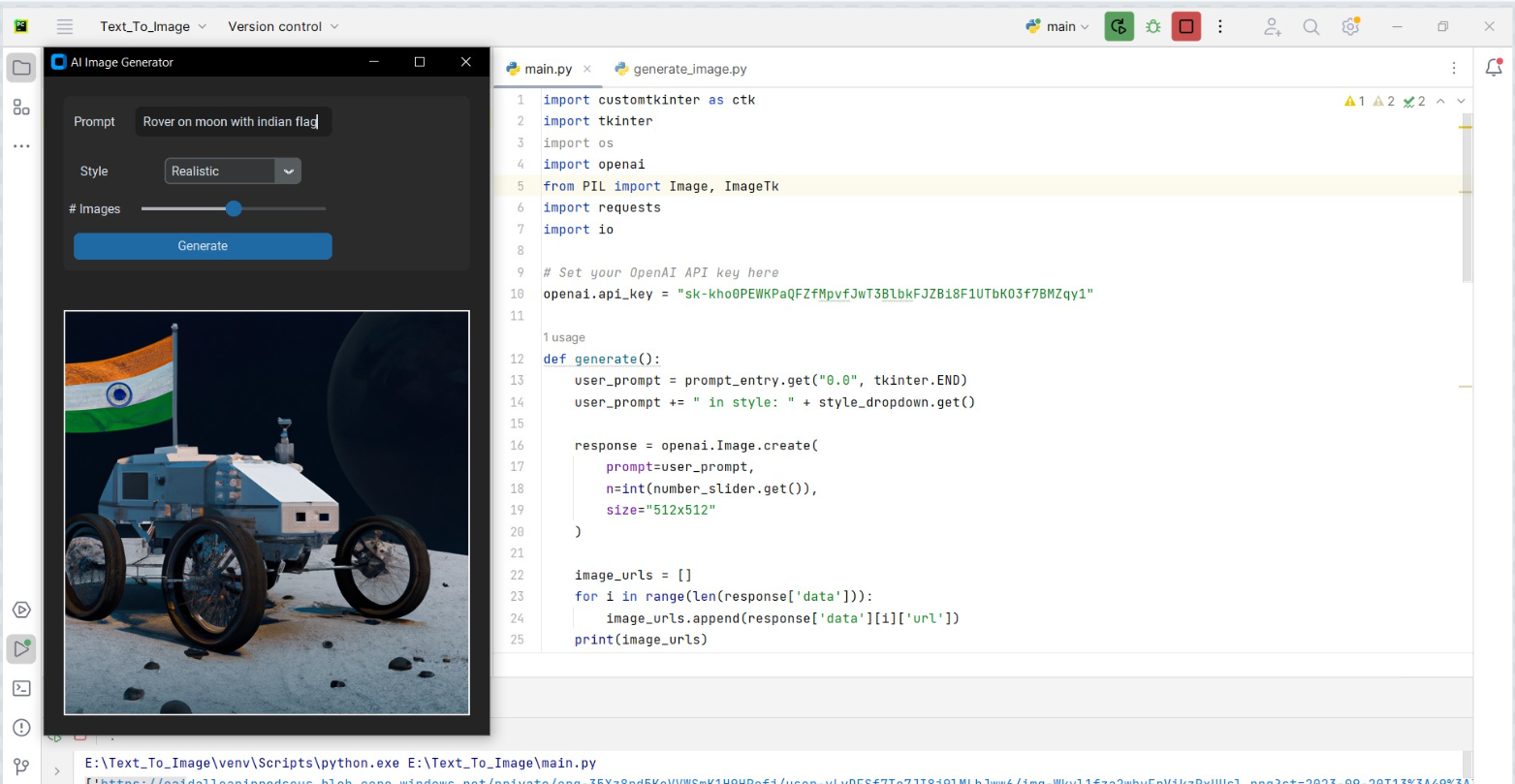Click the Debug bug icon
Screen dimensions: 1515x784
(1152, 27)
